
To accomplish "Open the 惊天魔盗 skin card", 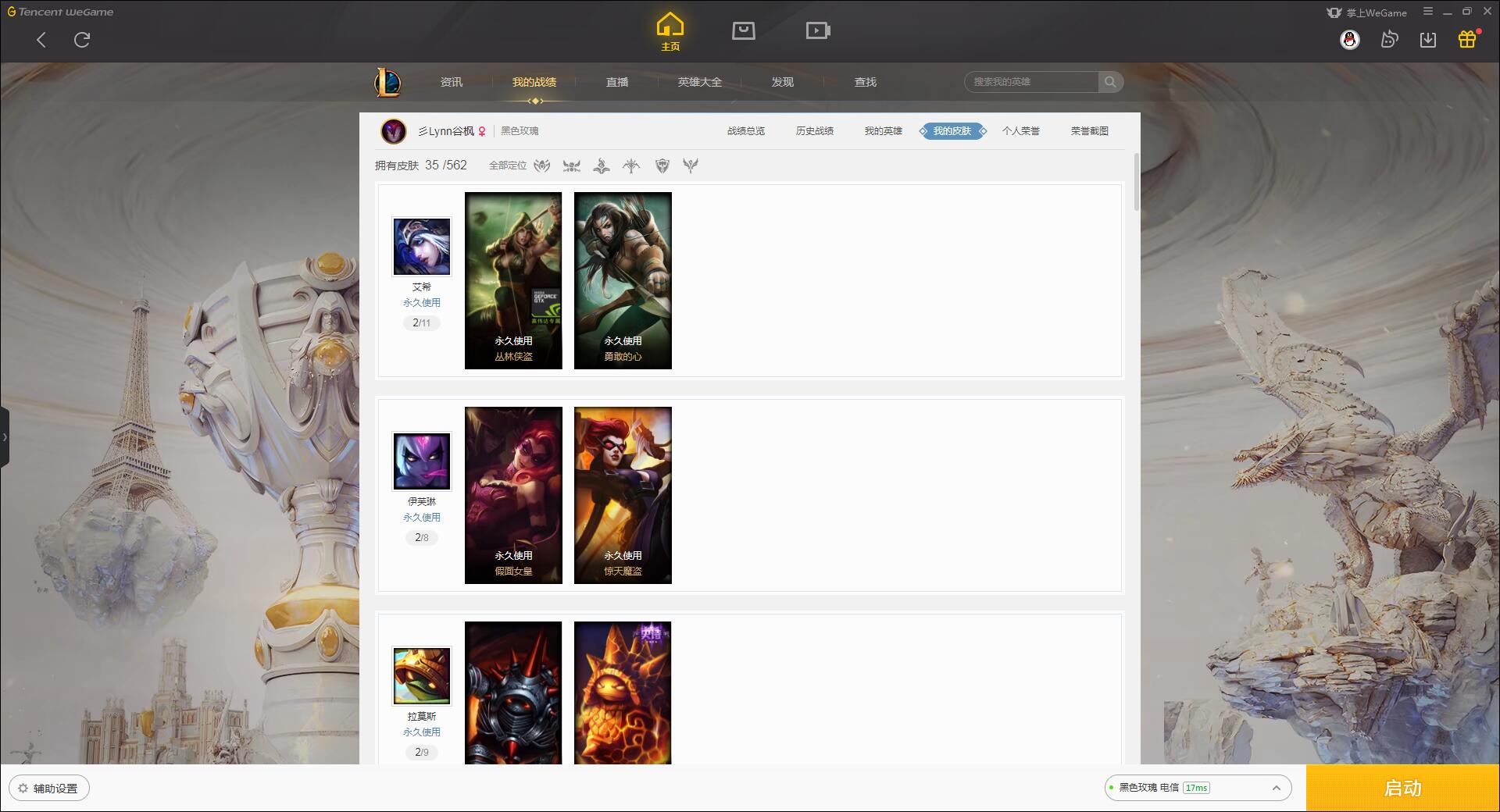I will coord(623,495).
